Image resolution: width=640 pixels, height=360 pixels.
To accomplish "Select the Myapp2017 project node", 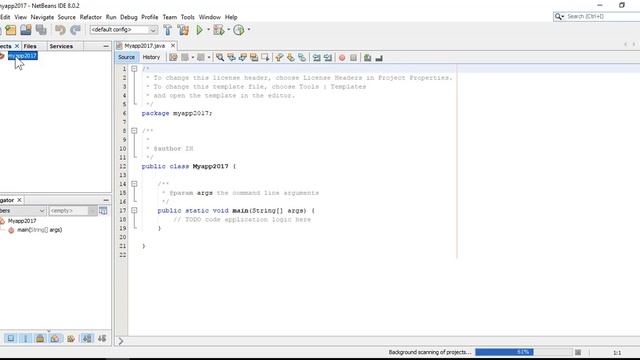I will click(22, 56).
